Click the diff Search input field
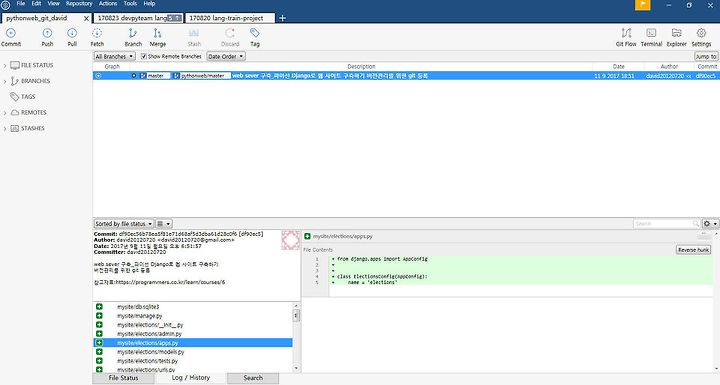 [x=666, y=224]
